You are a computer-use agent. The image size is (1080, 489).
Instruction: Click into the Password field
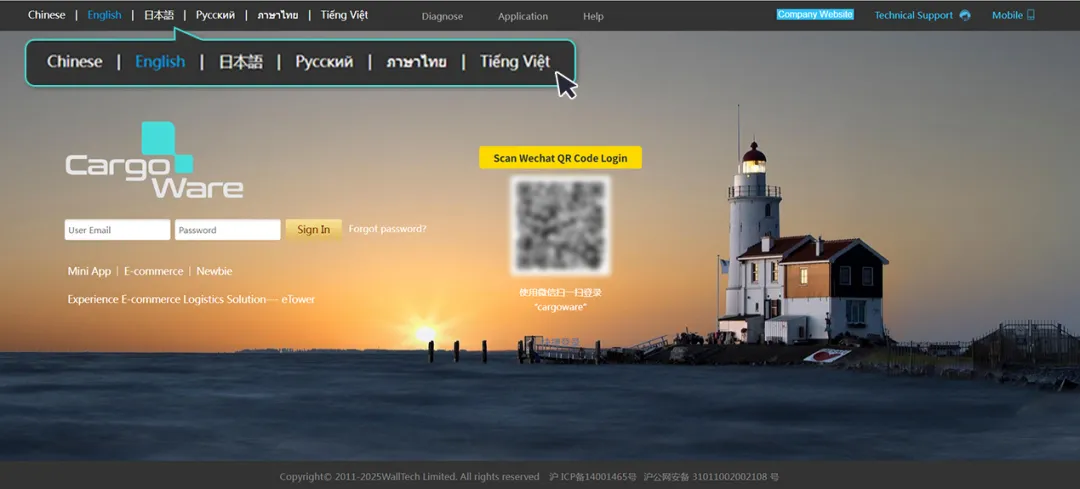(227, 230)
